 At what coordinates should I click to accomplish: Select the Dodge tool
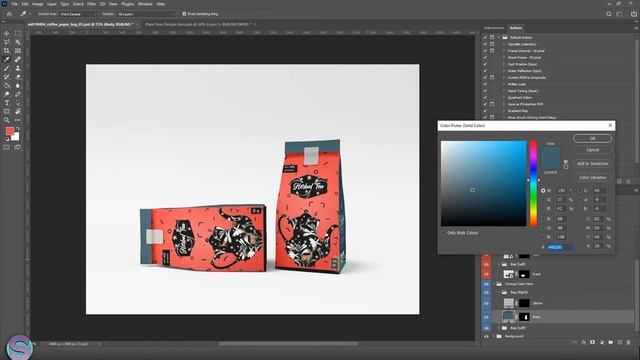point(7,94)
